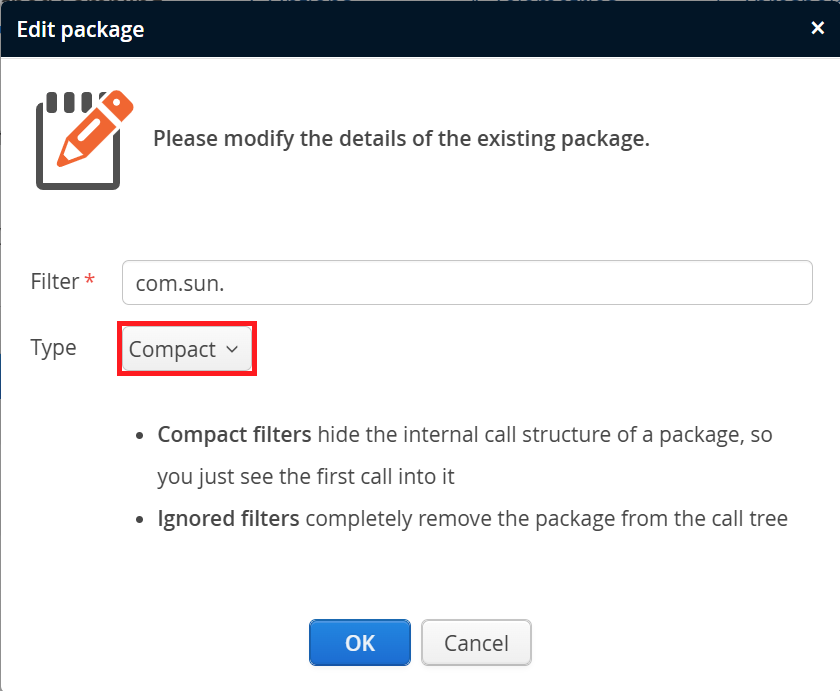Click the Edit package title text

80,30
